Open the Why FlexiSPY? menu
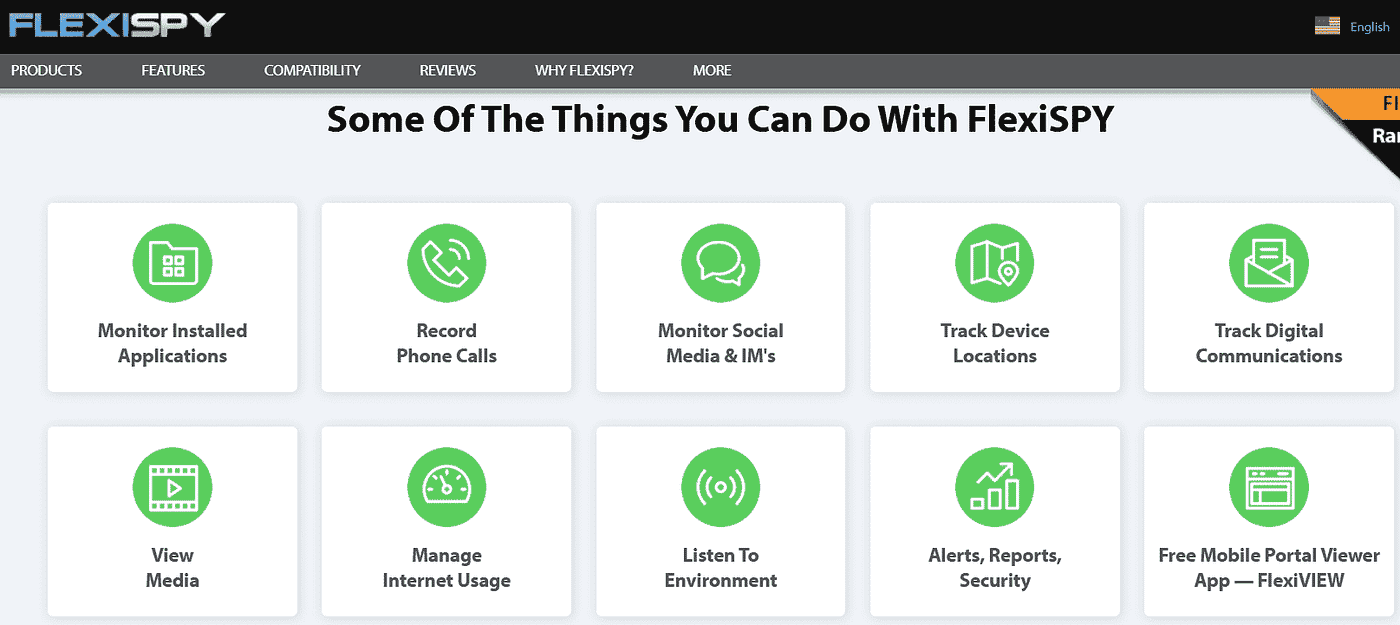The height and width of the screenshot is (625, 1400). pyautogui.click(x=584, y=70)
